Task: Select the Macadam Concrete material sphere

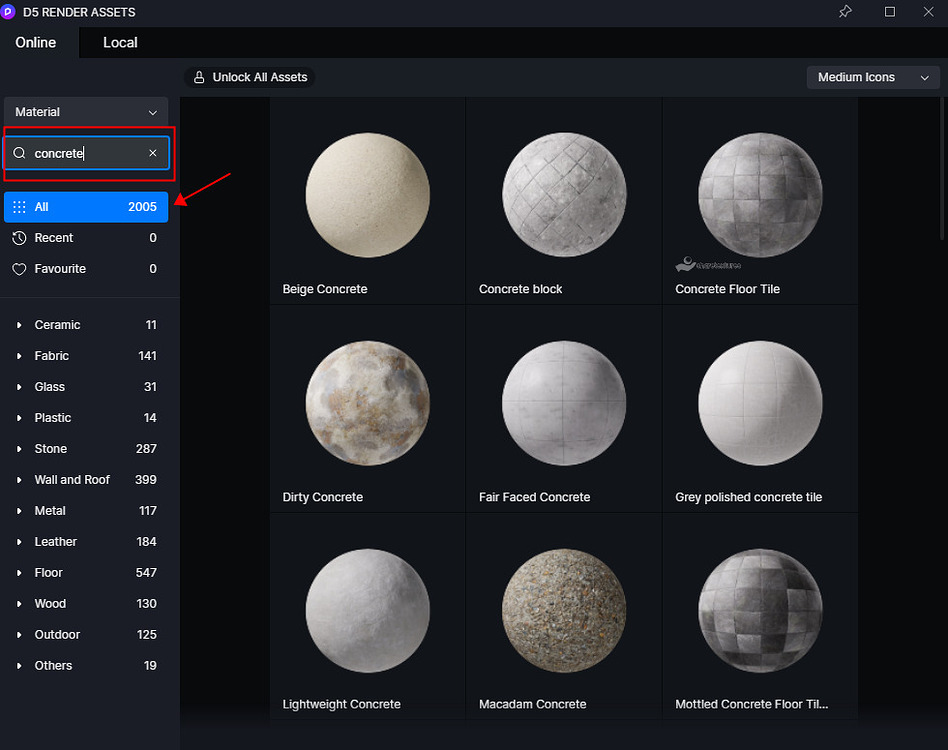Action: (564, 611)
